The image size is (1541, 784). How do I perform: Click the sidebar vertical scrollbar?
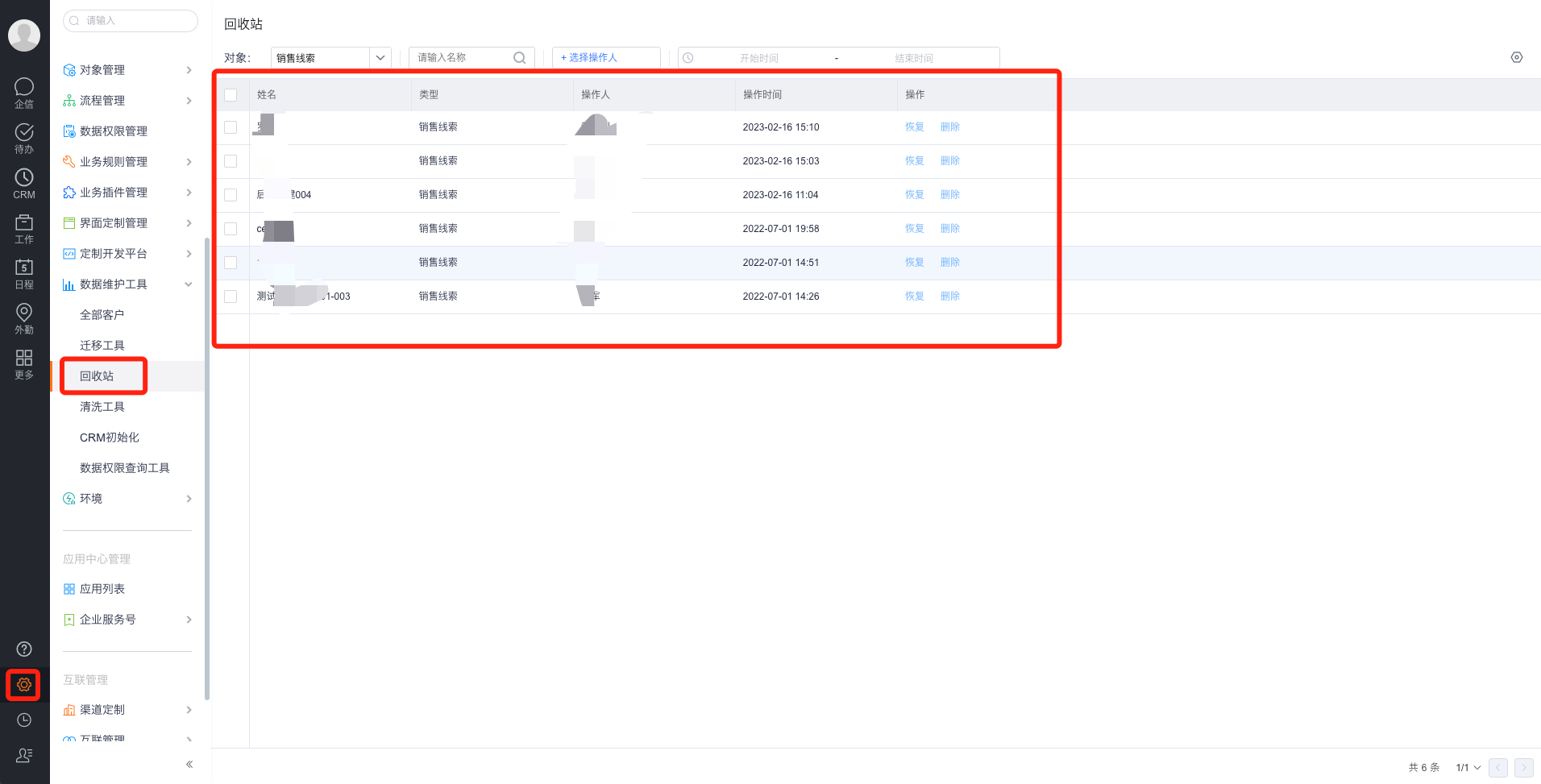(x=207, y=467)
